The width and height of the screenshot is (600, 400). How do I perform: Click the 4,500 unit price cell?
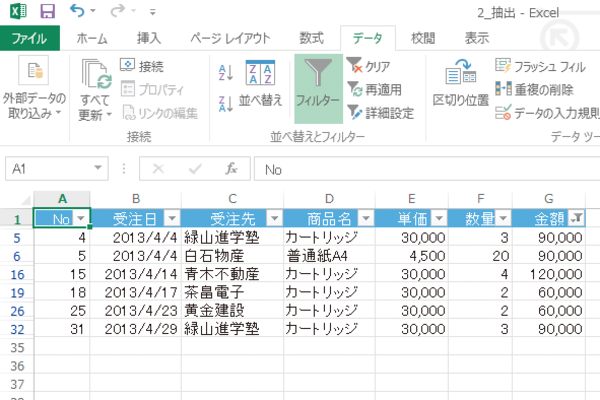pos(411,256)
